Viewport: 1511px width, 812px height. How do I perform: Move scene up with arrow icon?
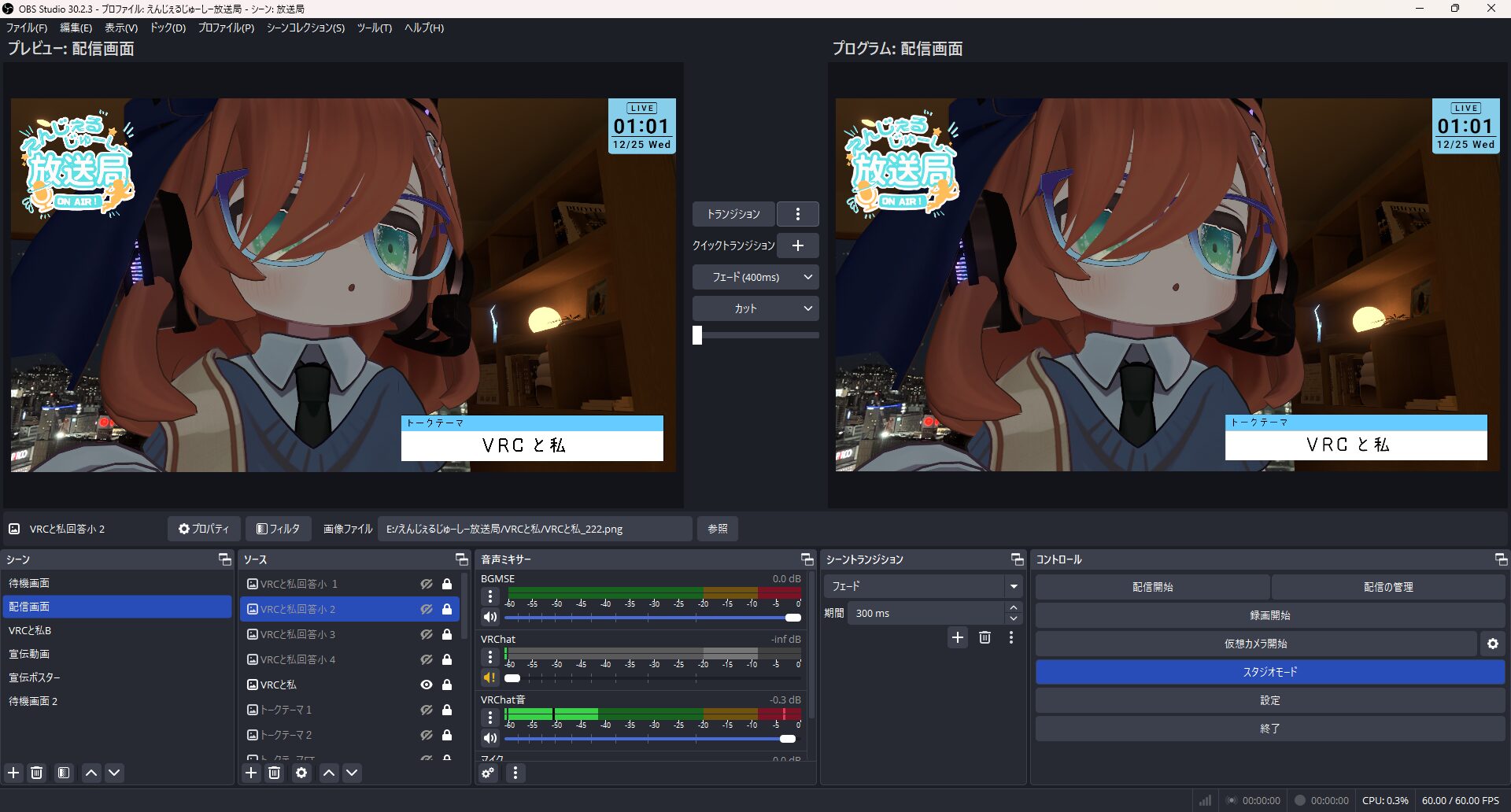[x=91, y=773]
